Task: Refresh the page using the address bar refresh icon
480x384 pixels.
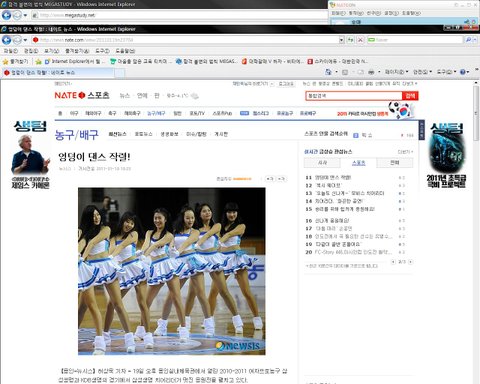Action: [x=350, y=40]
